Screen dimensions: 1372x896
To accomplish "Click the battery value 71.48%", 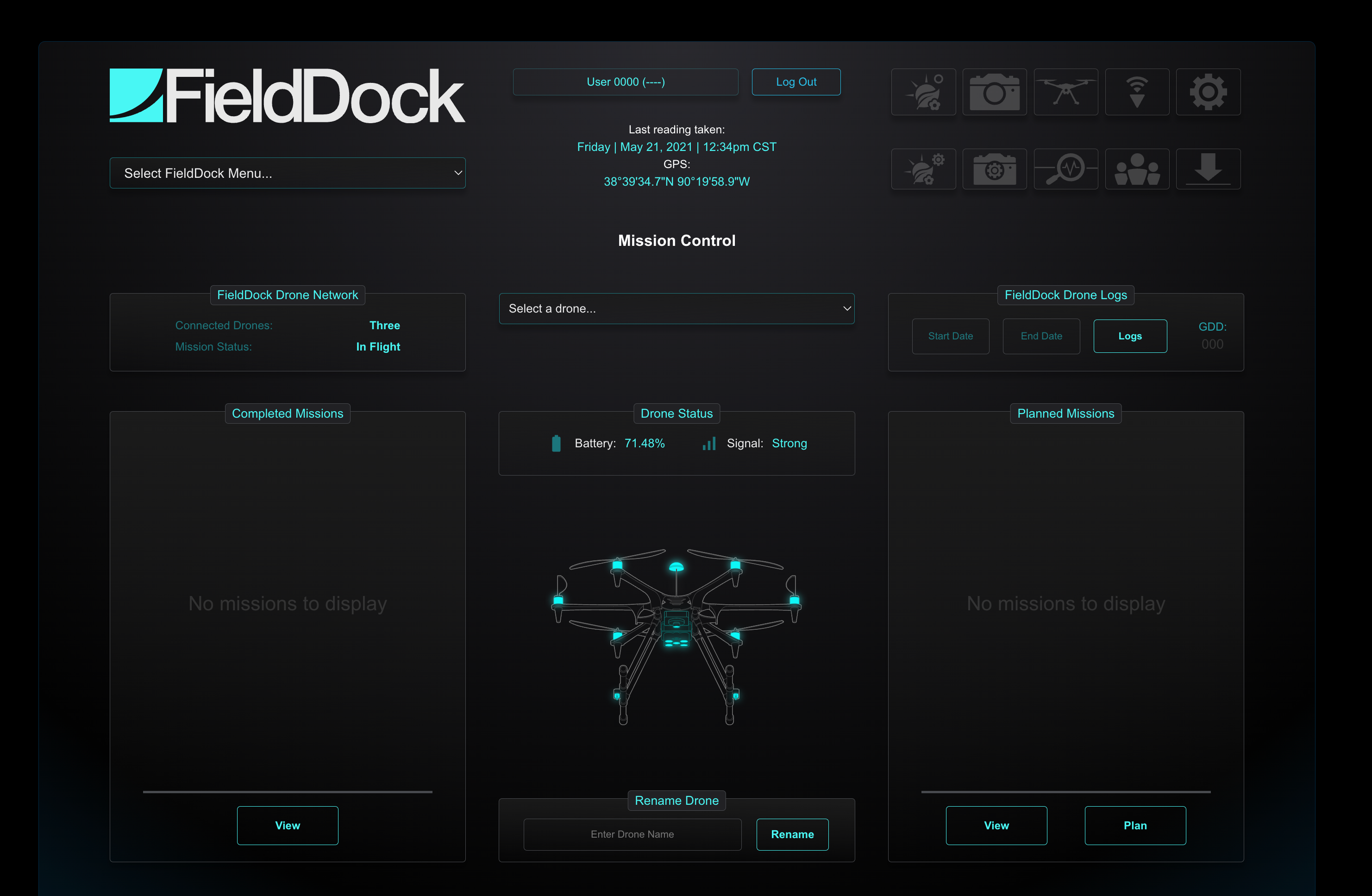I will (x=645, y=444).
